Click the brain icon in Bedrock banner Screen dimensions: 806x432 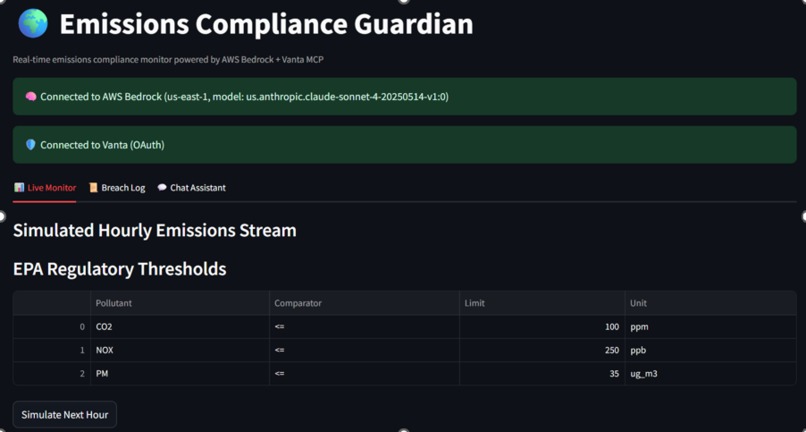(x=31, y=97)
